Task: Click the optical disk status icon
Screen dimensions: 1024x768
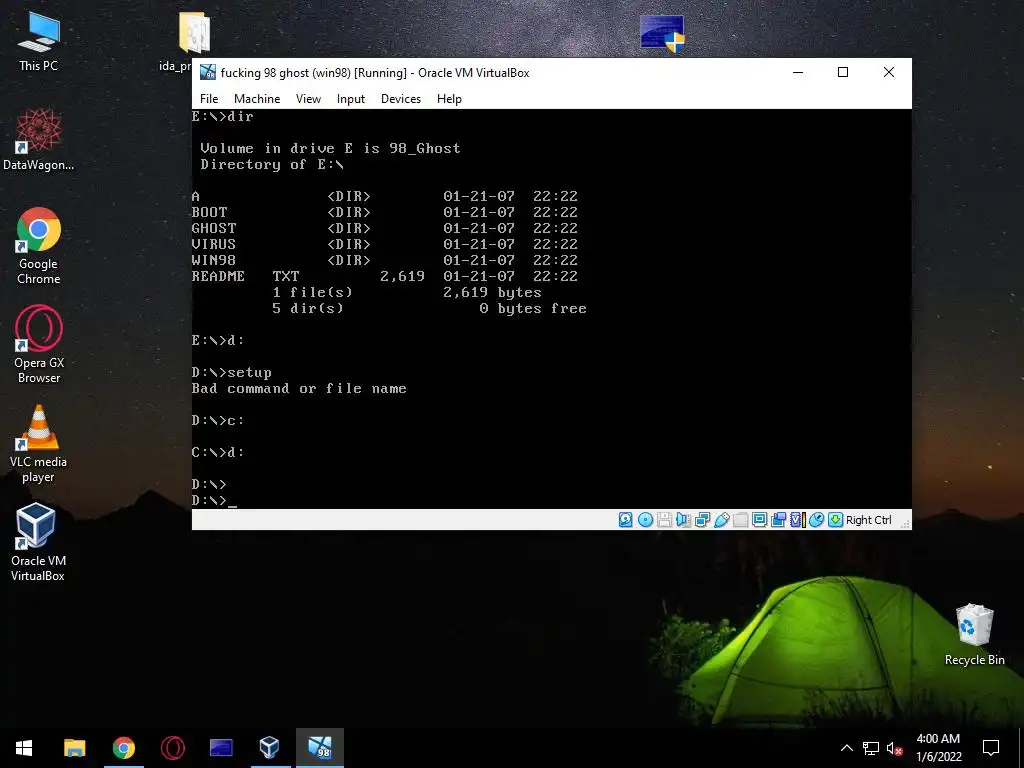Action: [645, 520]
